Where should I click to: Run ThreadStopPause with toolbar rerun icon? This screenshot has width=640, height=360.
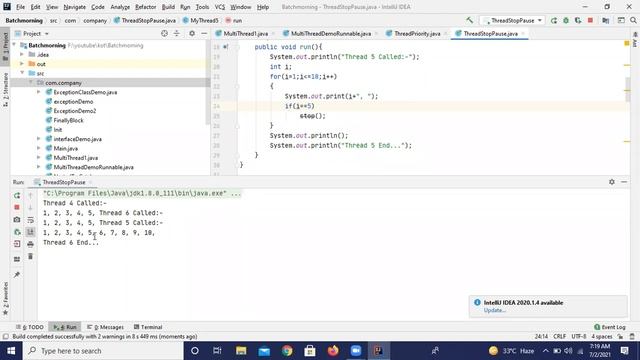[554, 20]
